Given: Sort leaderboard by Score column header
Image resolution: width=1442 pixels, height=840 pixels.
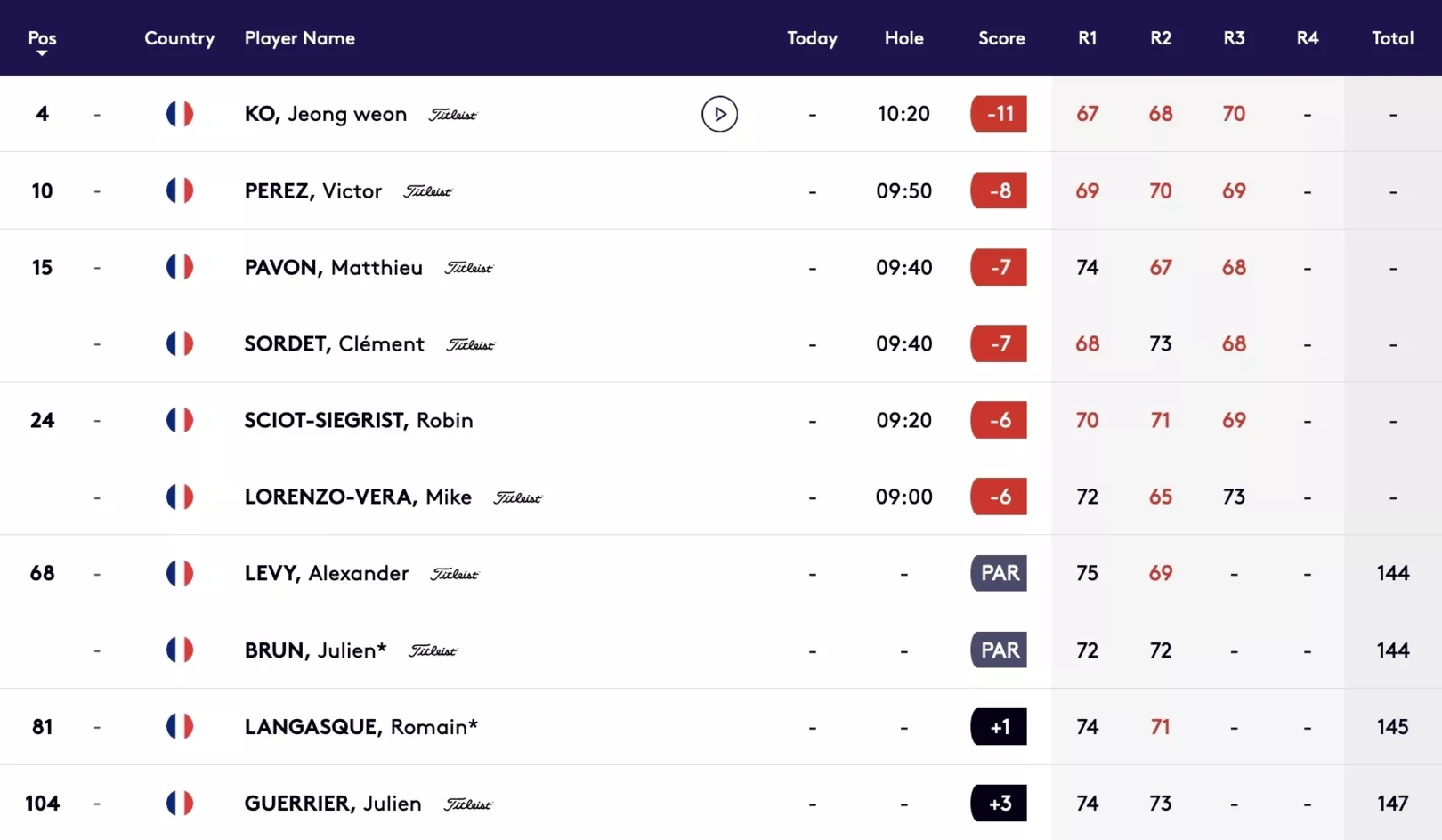Looking at the screenshot, I should click(1001, 38).
